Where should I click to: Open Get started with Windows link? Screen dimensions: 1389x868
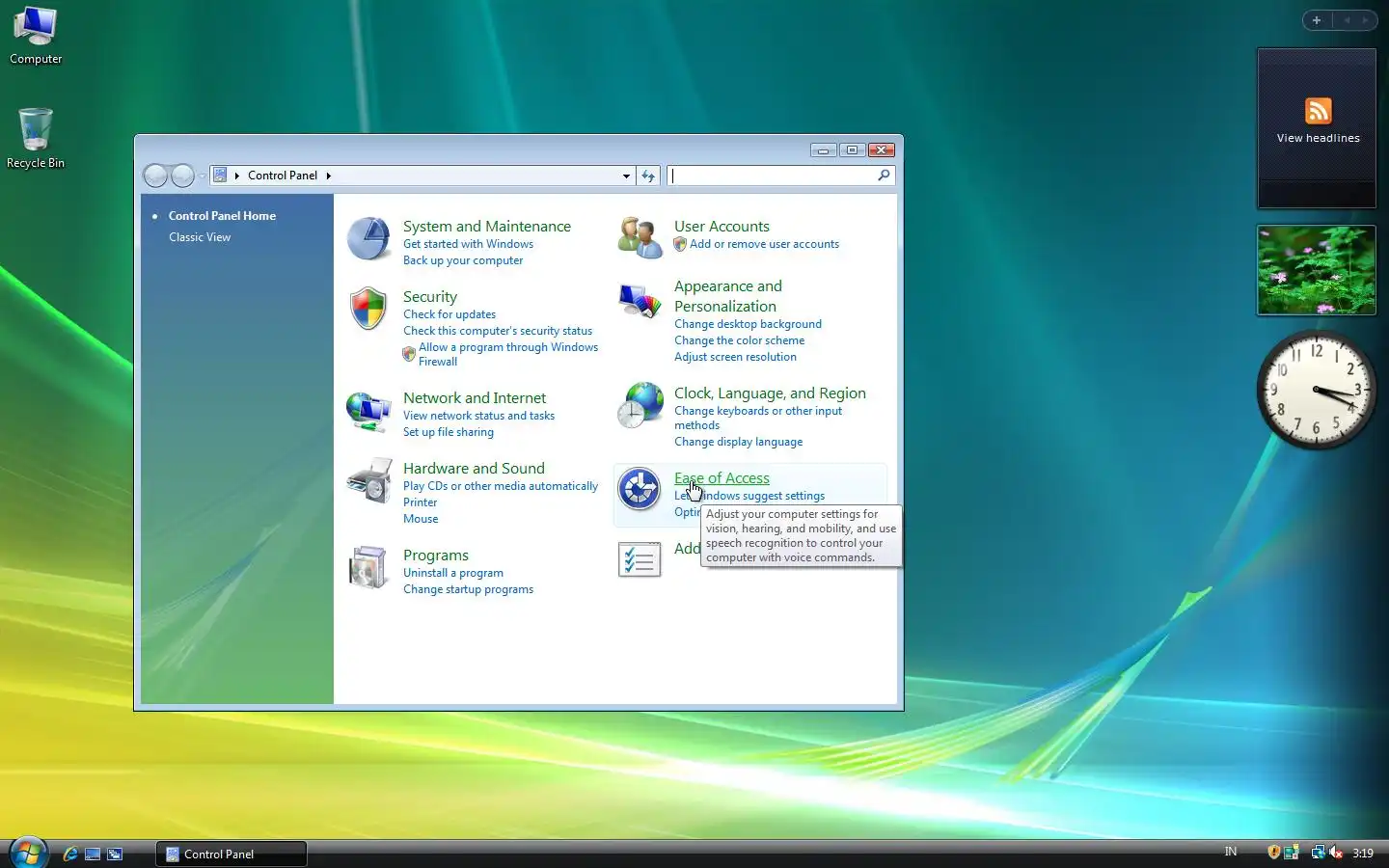(x=468, y=244)
